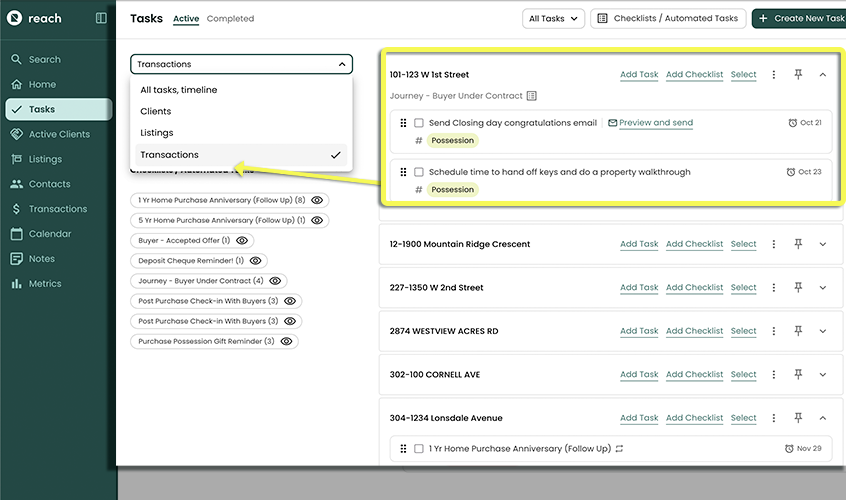Screen dimensions: 846x500
Task: Tick the Schedule time to hand off keys checkbox
Action: (x=419, y=172)
